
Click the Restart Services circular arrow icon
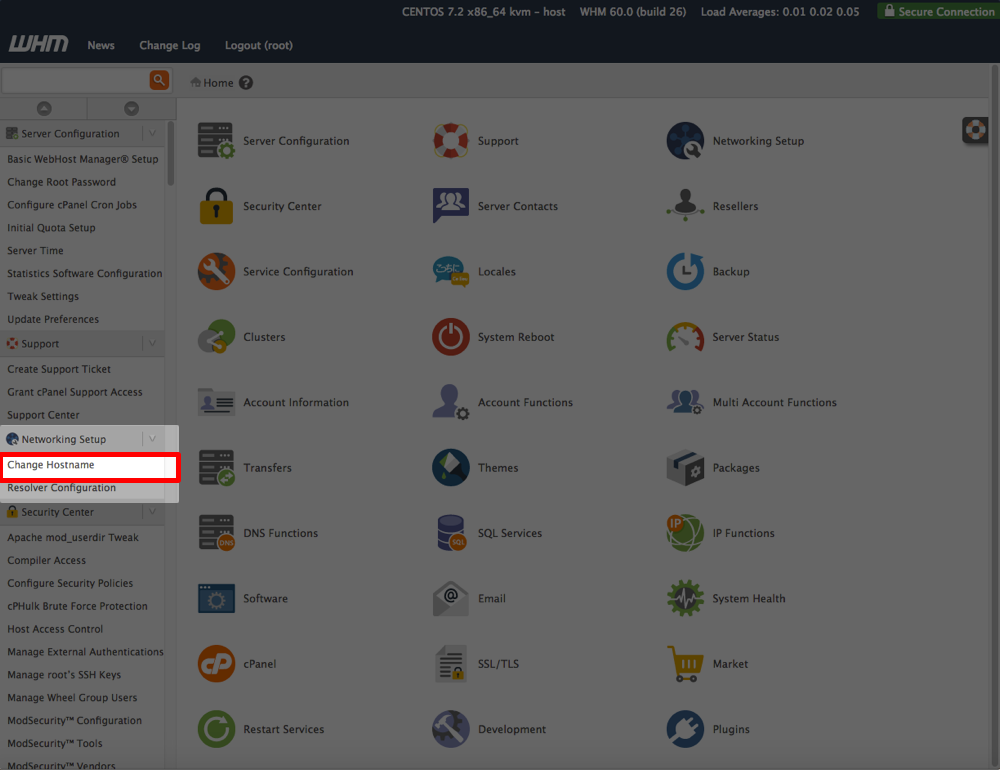215,729
